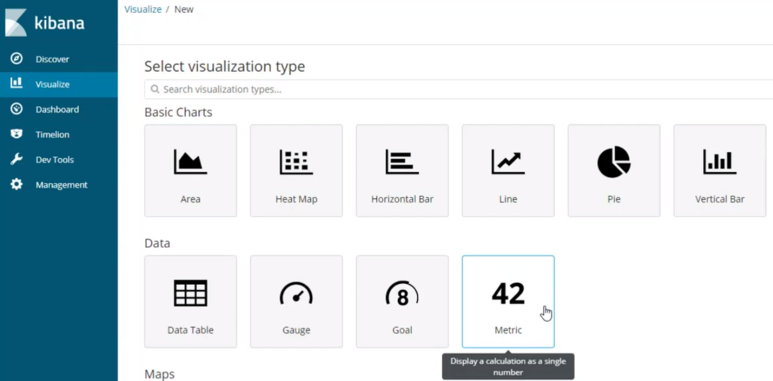Viewport: 773px width, 381px height.
Task: Click the 'Basic Charts' section heading
Action: click(178, 112)
